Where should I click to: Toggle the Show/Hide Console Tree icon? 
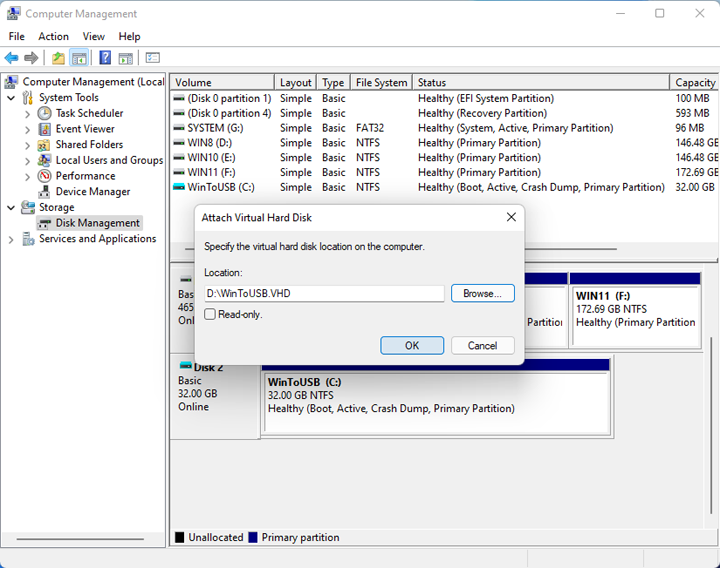(79, 58)
